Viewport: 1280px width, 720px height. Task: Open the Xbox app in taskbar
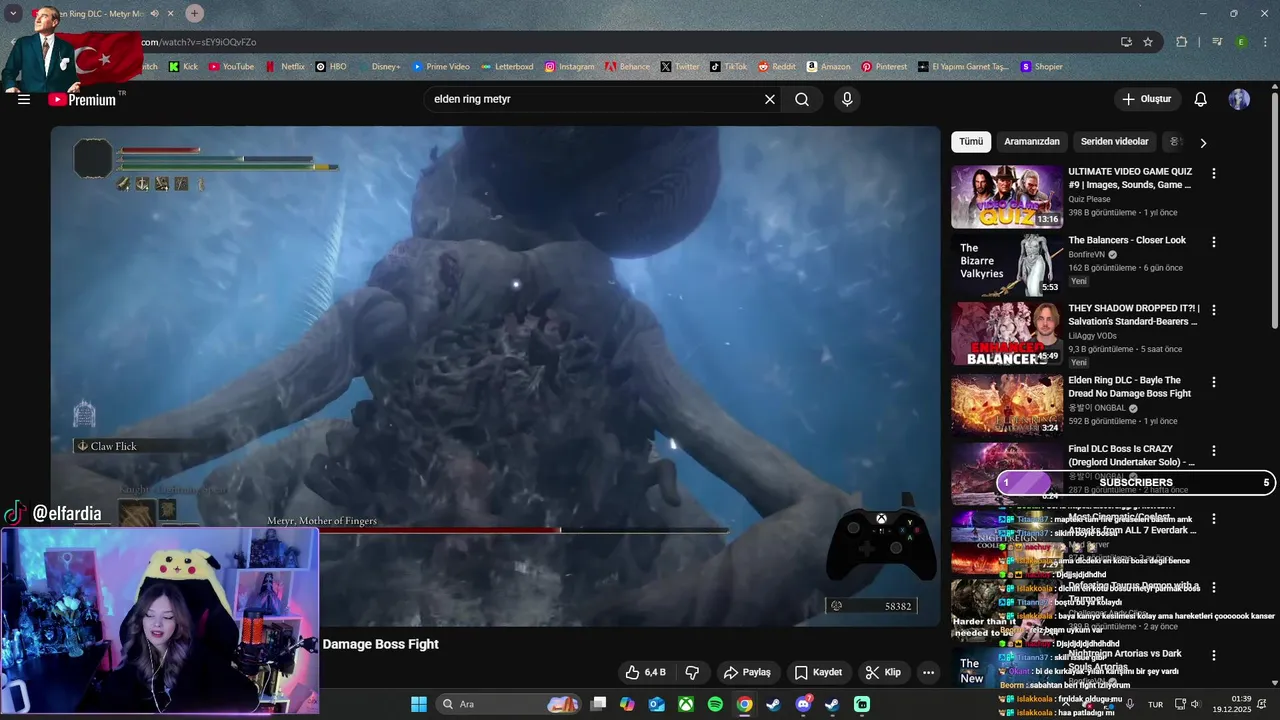click(686, 704)
